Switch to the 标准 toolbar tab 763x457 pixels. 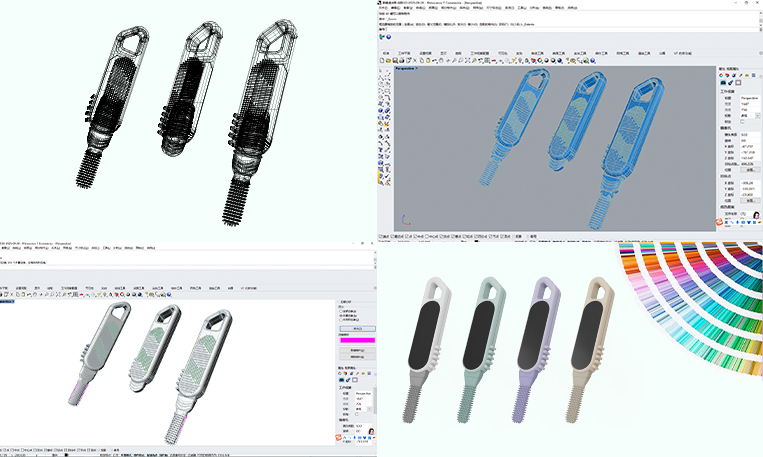tap(385, 53)
